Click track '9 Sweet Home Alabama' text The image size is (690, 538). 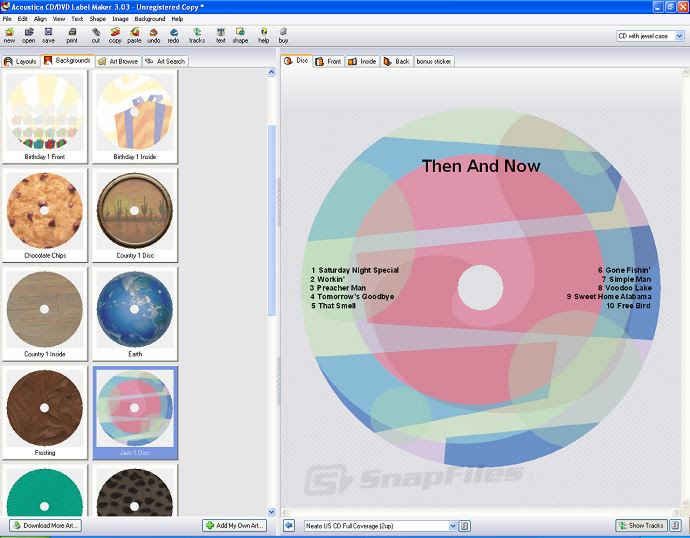point(609,296)
